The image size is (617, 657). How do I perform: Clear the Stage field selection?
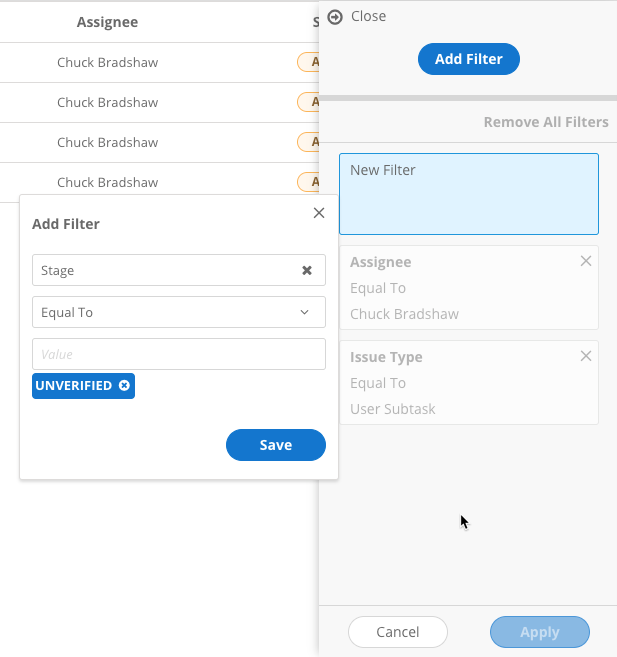[x=307, y=270]
